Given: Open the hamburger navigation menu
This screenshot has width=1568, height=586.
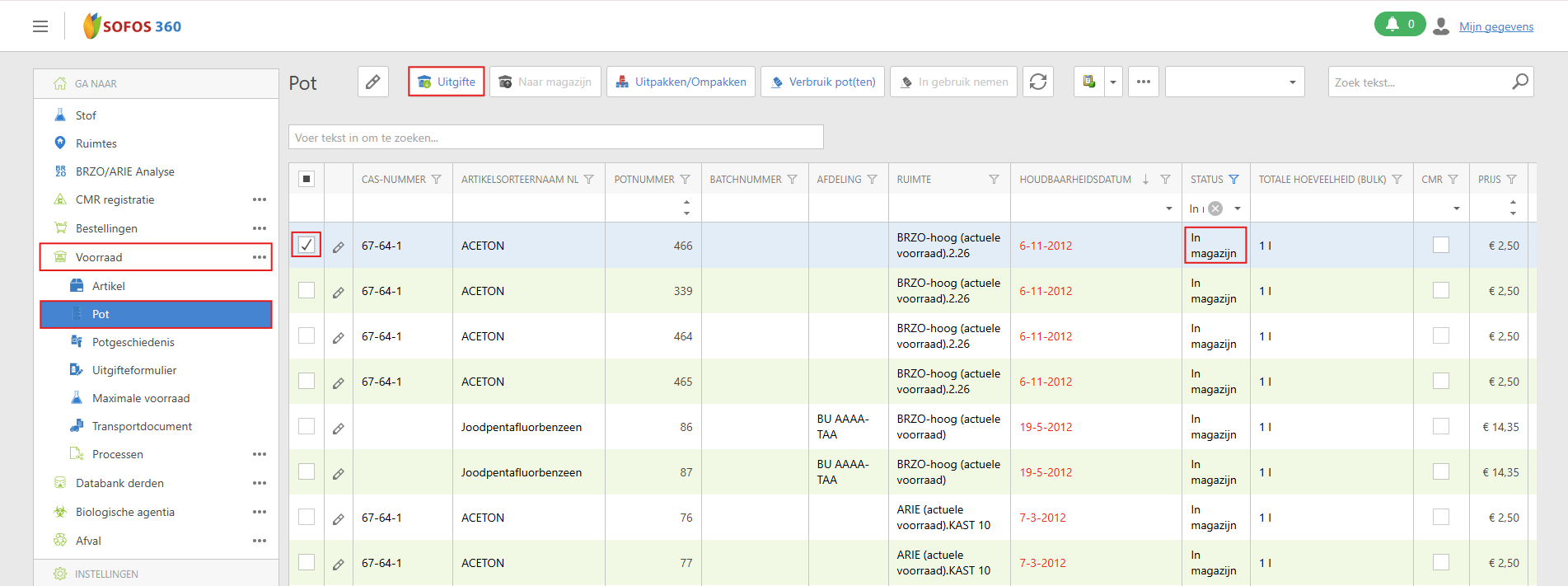Looking at the screenshot, I should [x=40, y=26].
